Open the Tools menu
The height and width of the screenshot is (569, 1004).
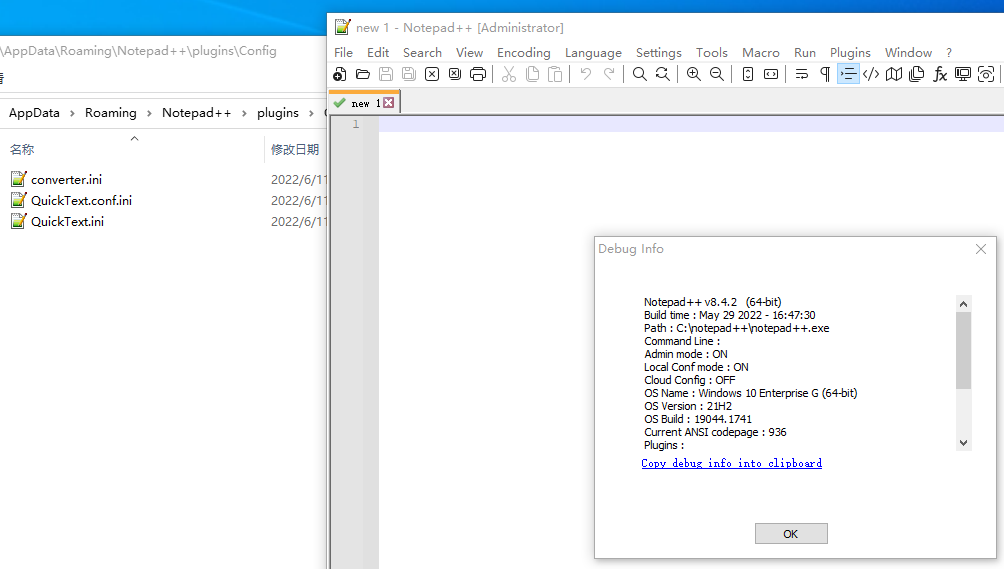(x=711, y=52)
